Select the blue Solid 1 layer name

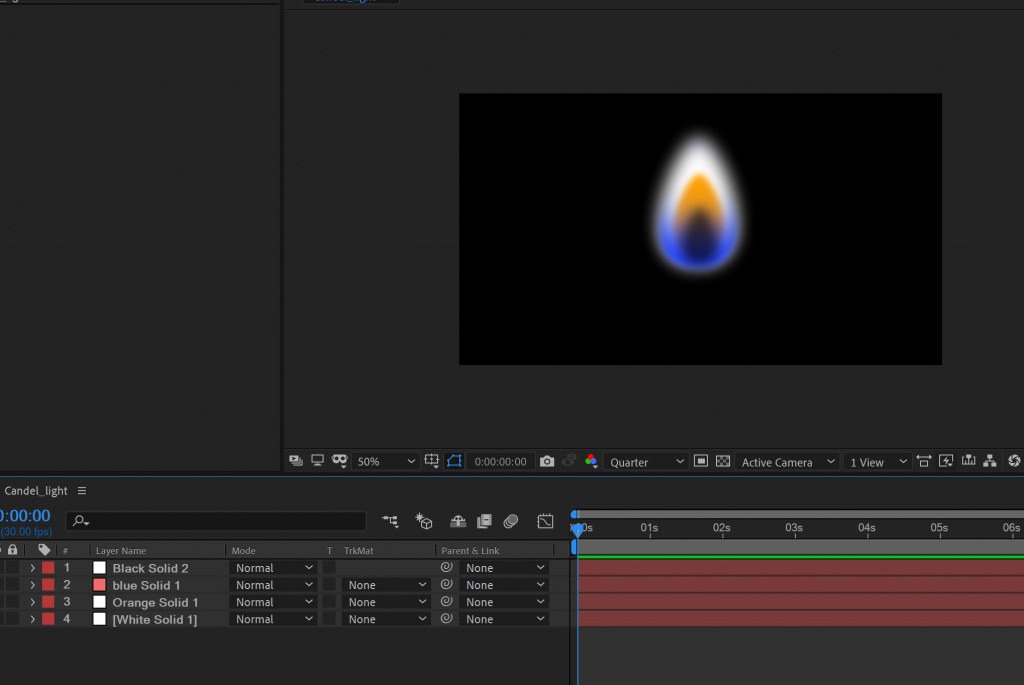pyautogui.click(x=146, y=585)
